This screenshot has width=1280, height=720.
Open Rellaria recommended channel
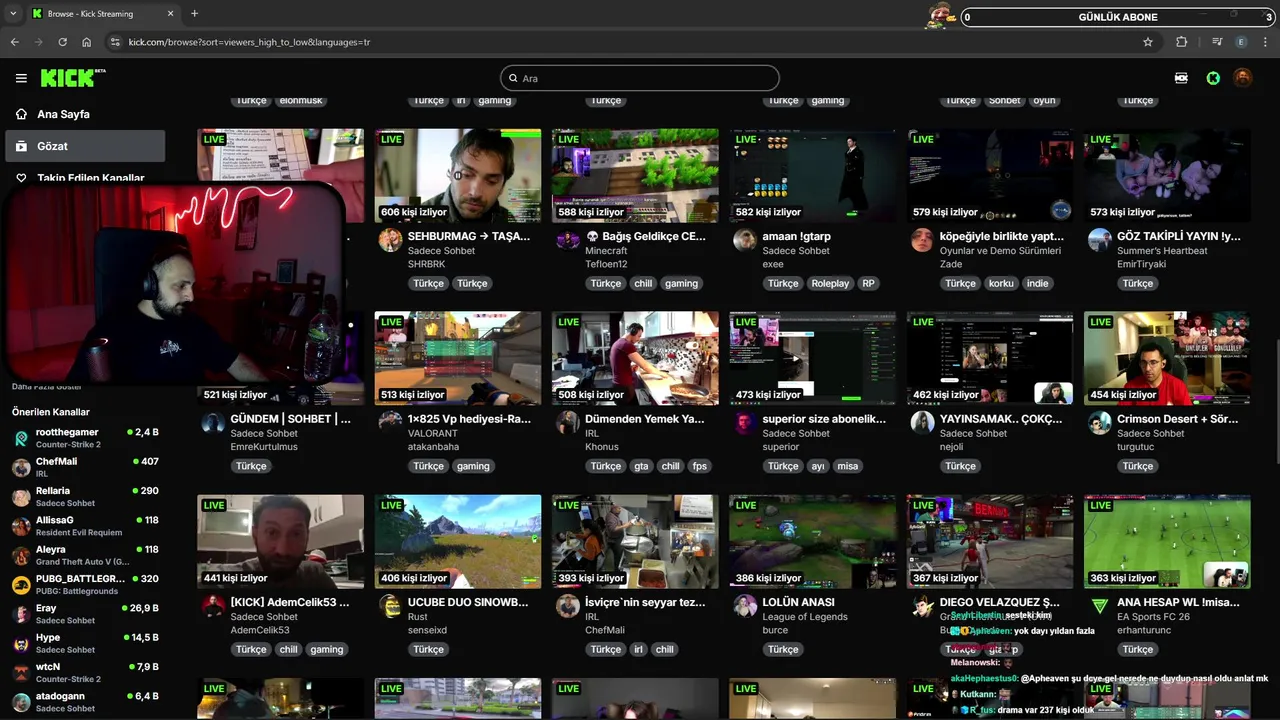click(x=85, y=496)
